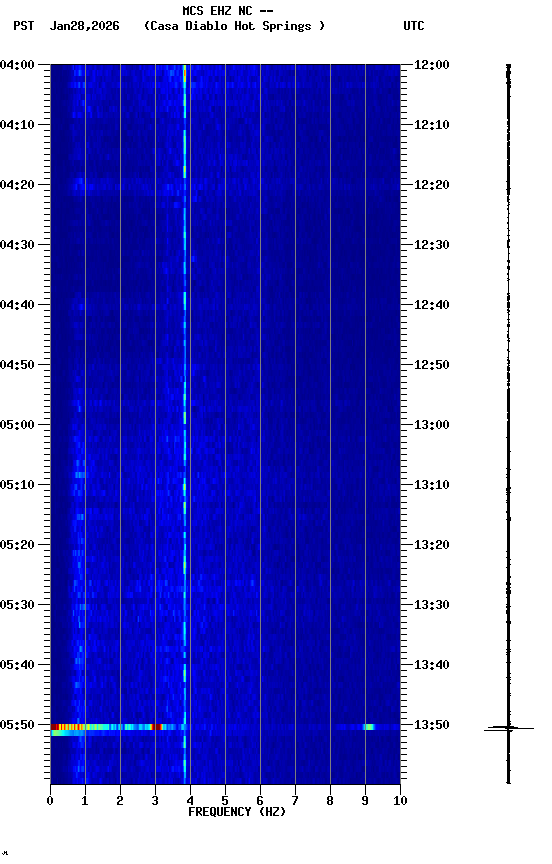Click the bright spot near 9 Hz at 05:50
552x864 pixels.
tap(369, 727)
